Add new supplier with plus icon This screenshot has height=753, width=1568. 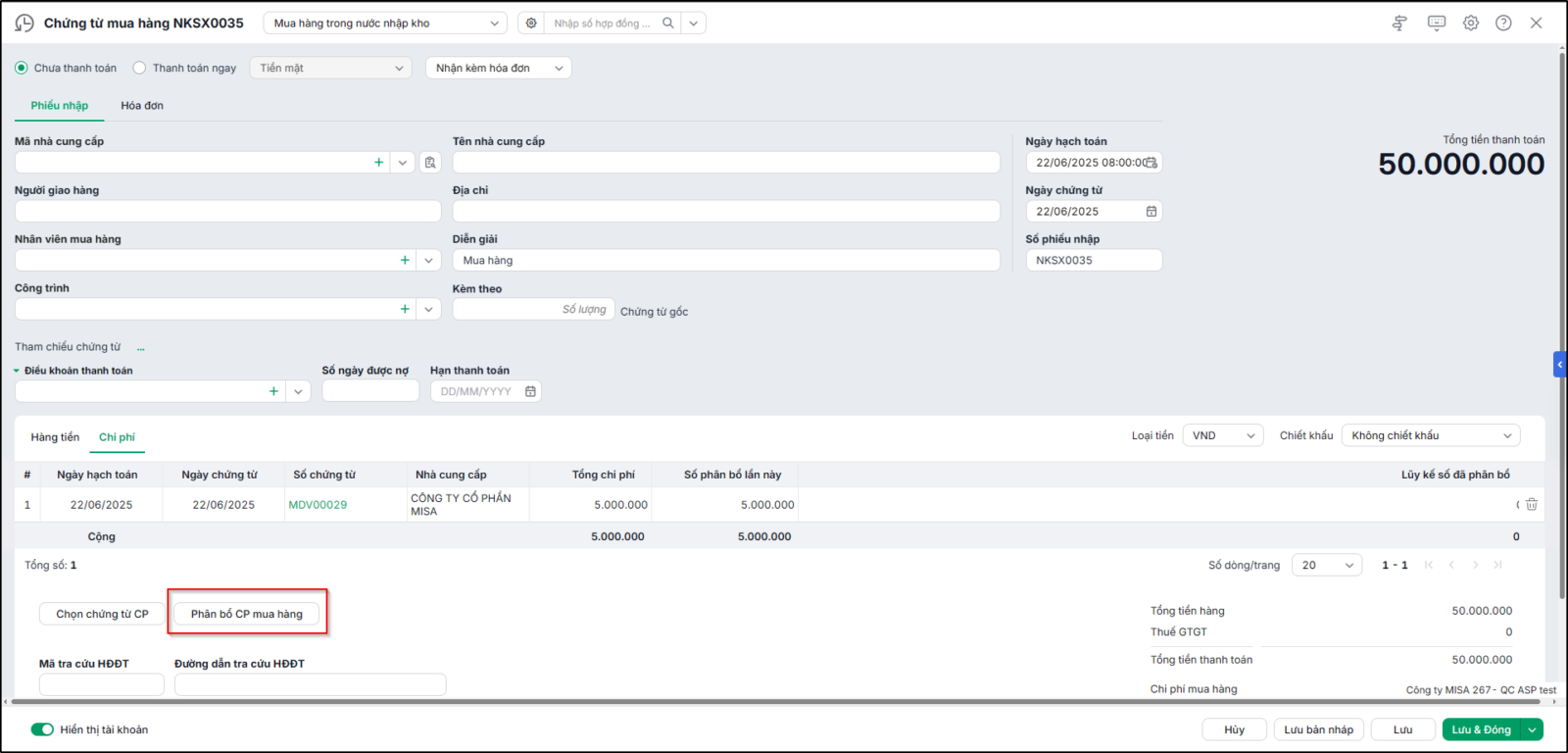pyautogui.click(x=378, y=162)
